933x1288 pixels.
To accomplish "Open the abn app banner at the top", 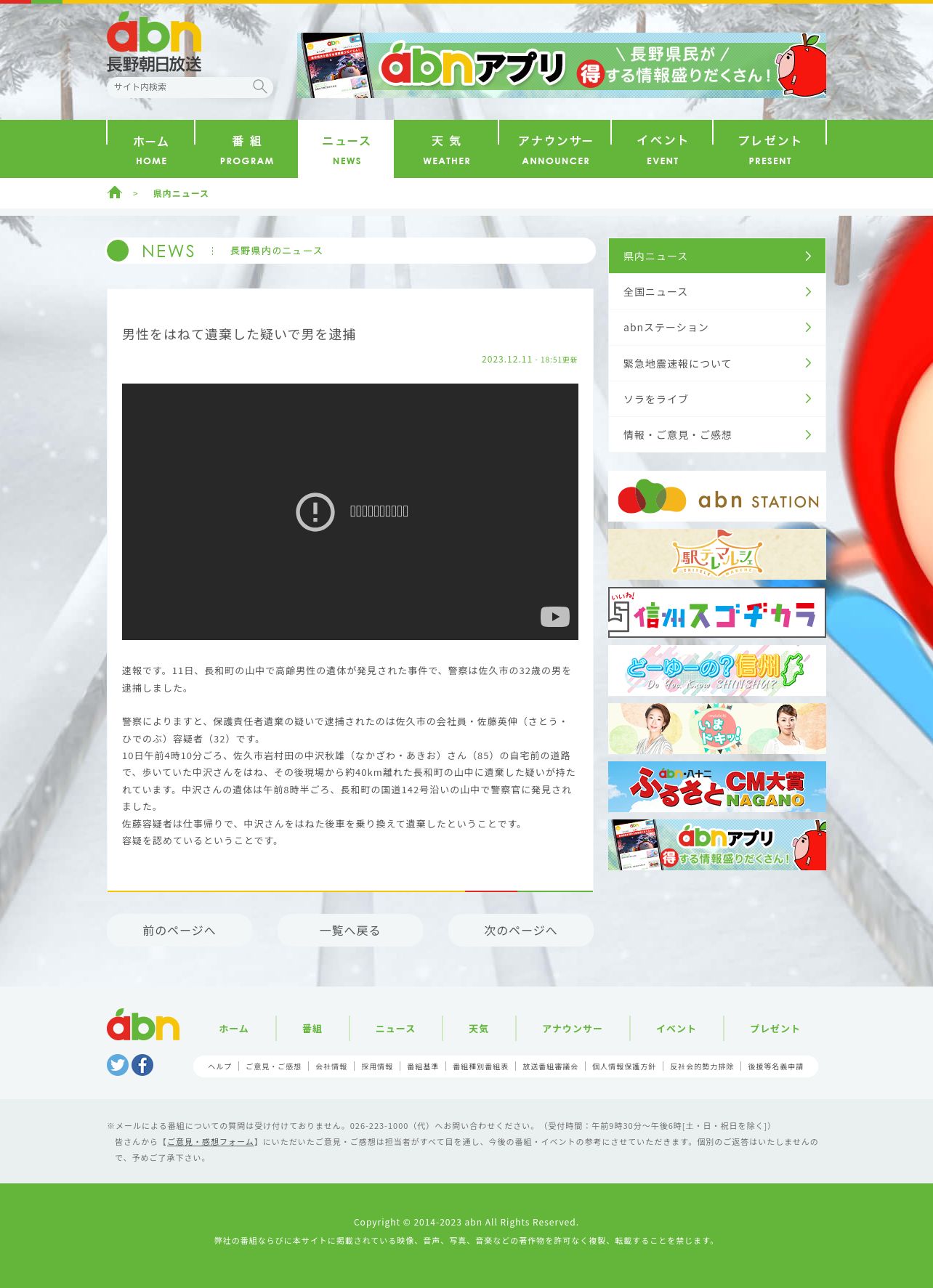I will (x=562, y=65).
